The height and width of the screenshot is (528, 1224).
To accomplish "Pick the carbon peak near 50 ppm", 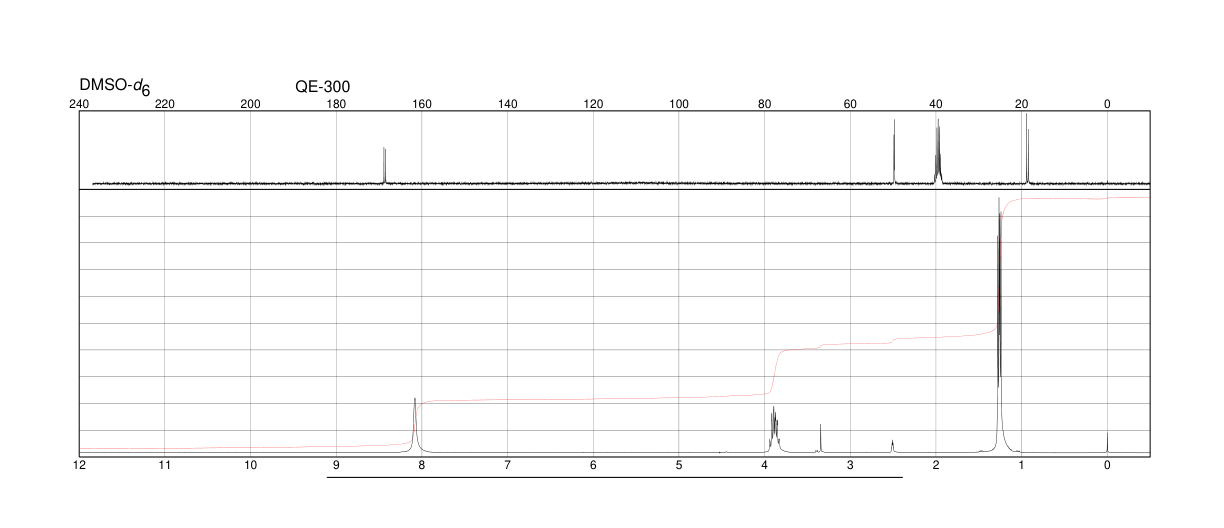I will point(894,151).
